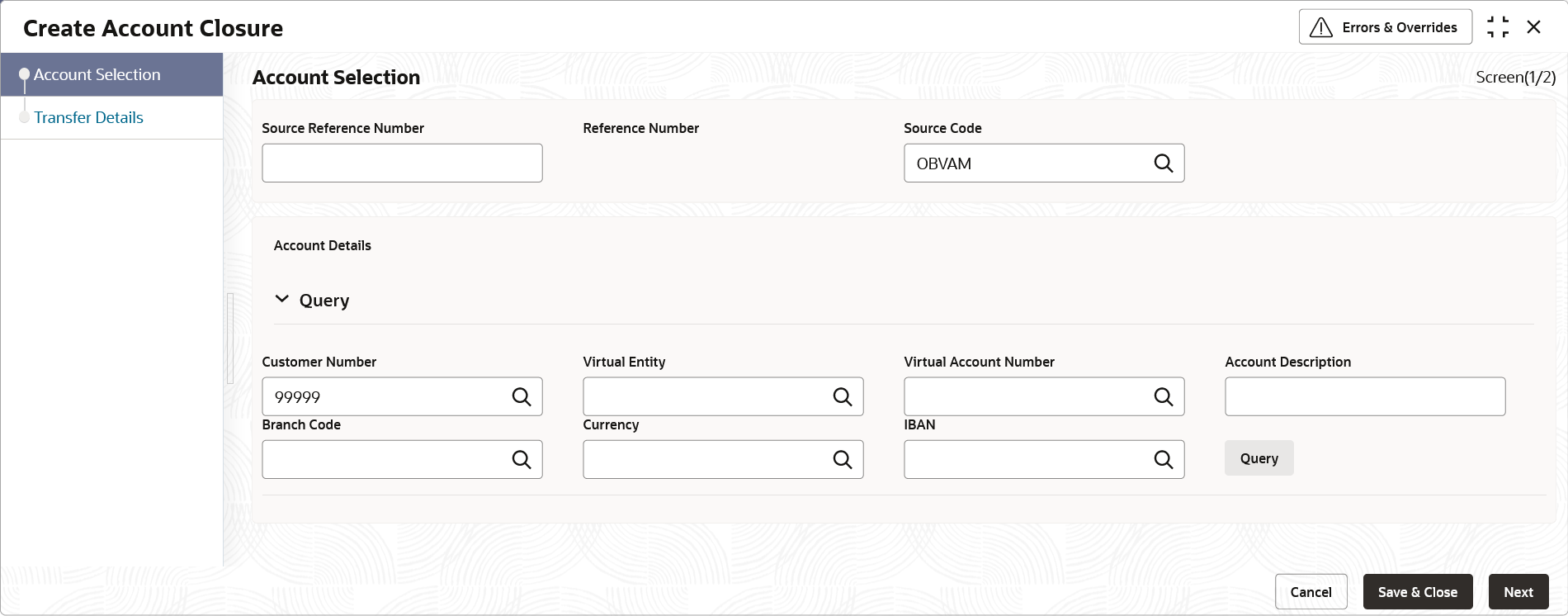Click the Cancel button
1568x616 pixels.
point(1311,592)
